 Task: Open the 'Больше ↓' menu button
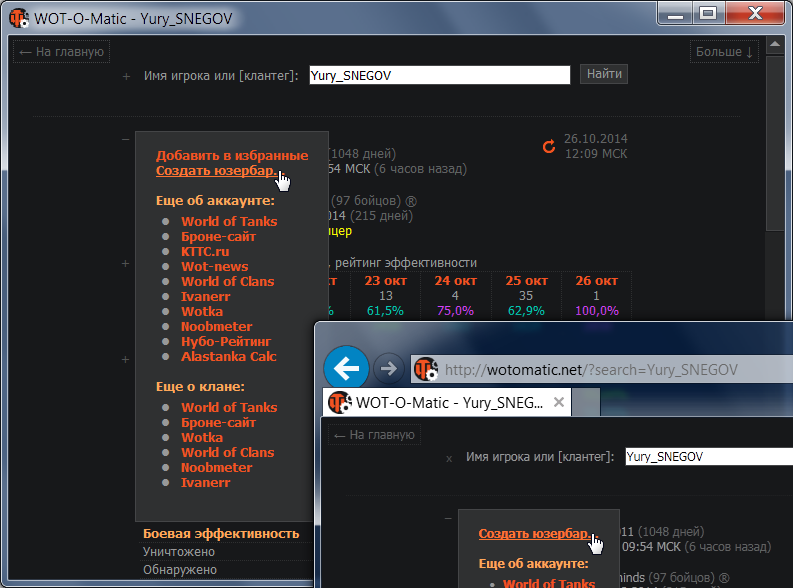point(724,52)
